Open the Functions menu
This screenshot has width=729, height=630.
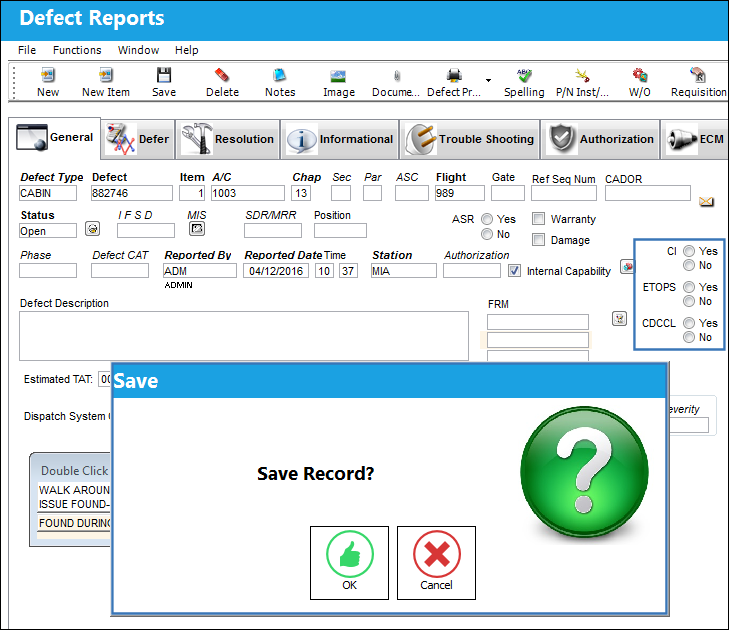coord(77,50)
